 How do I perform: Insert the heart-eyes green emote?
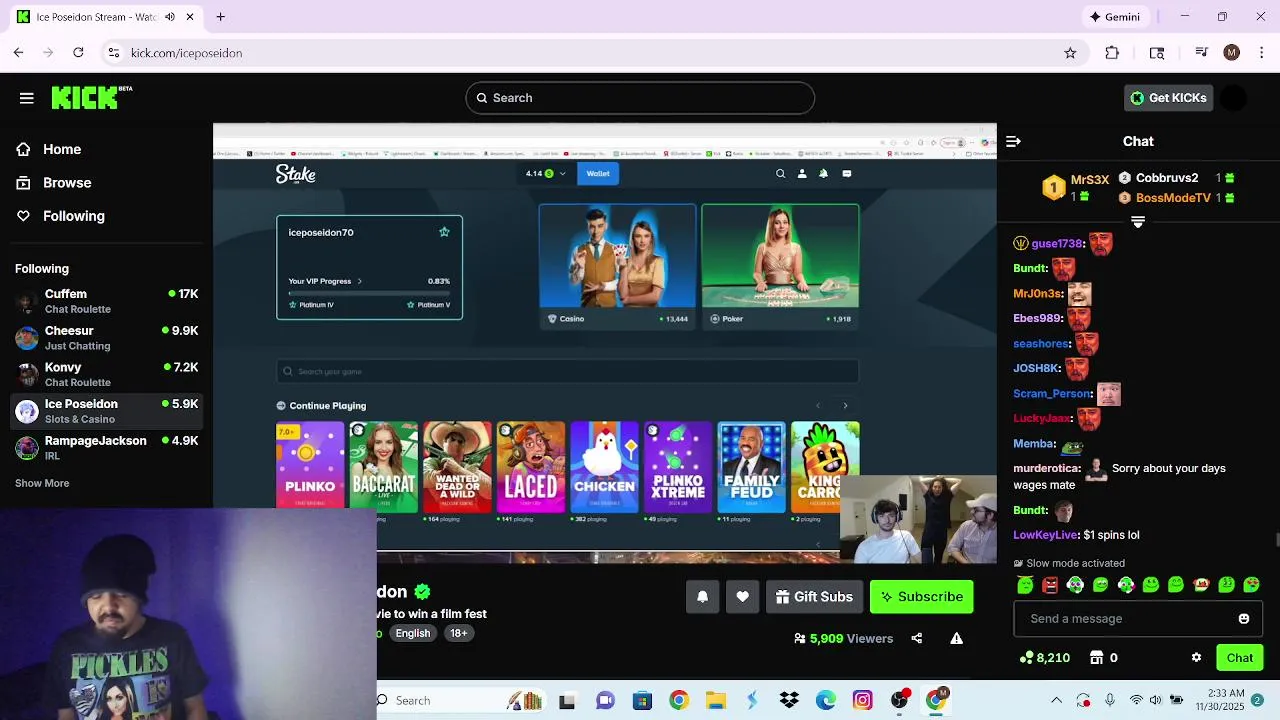(1251, 585)
